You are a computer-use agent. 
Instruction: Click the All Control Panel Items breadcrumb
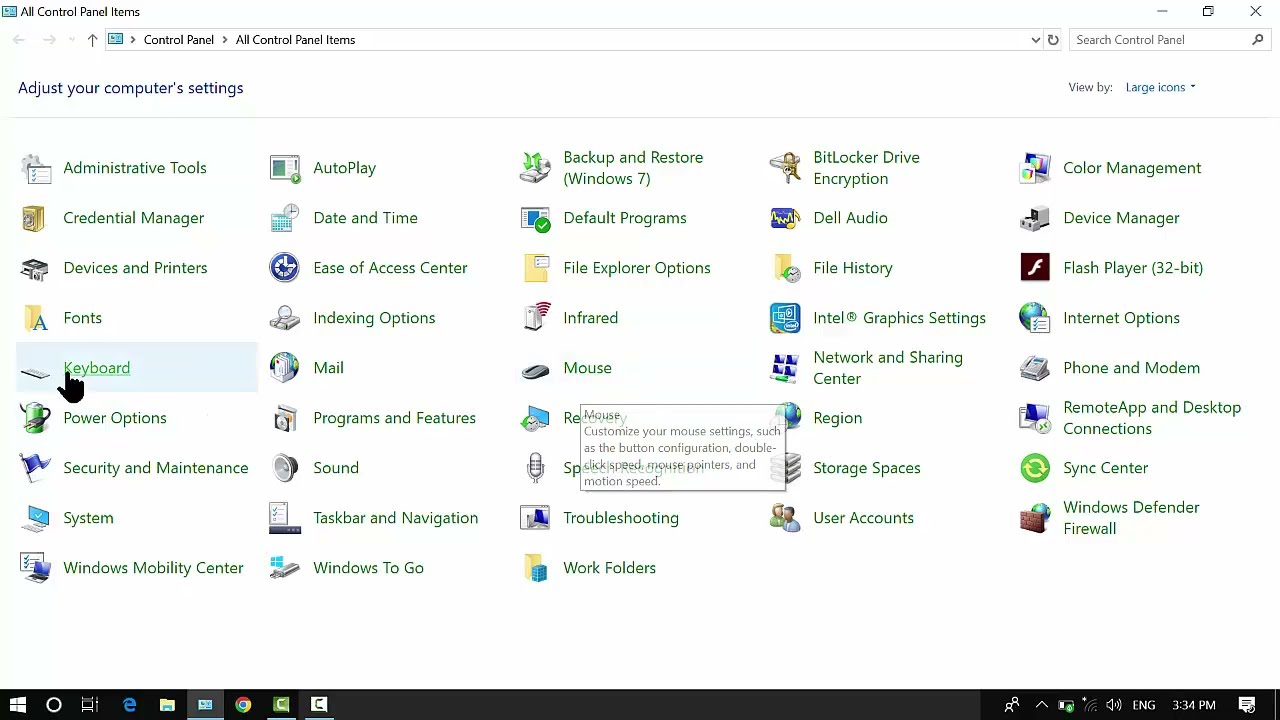click(x=295, y=40)
